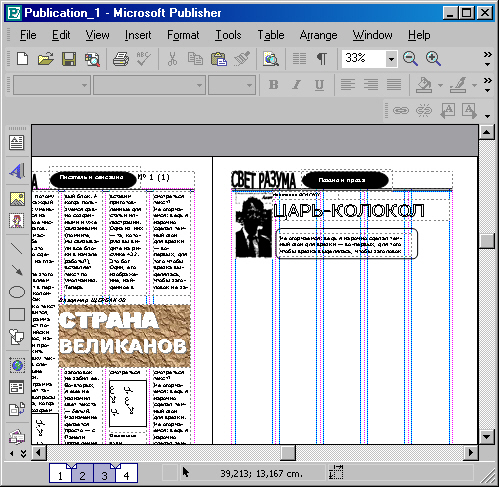Expand more Standard toolbar buttons
This screenshot has height=487, width=499.
tap(488, 59)
